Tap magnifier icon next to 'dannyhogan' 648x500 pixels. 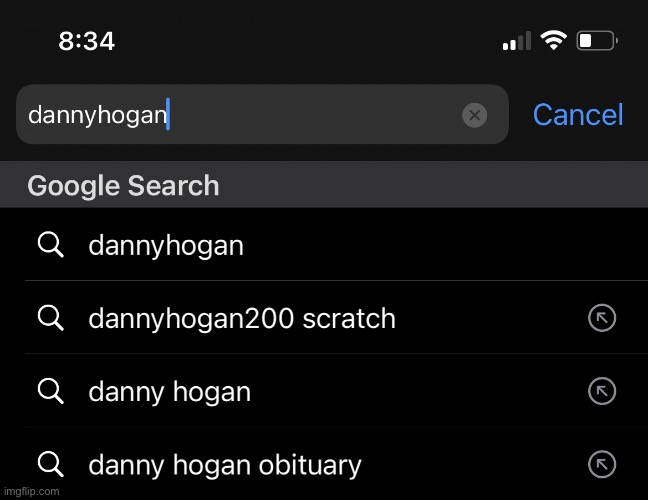pos(50,245)
